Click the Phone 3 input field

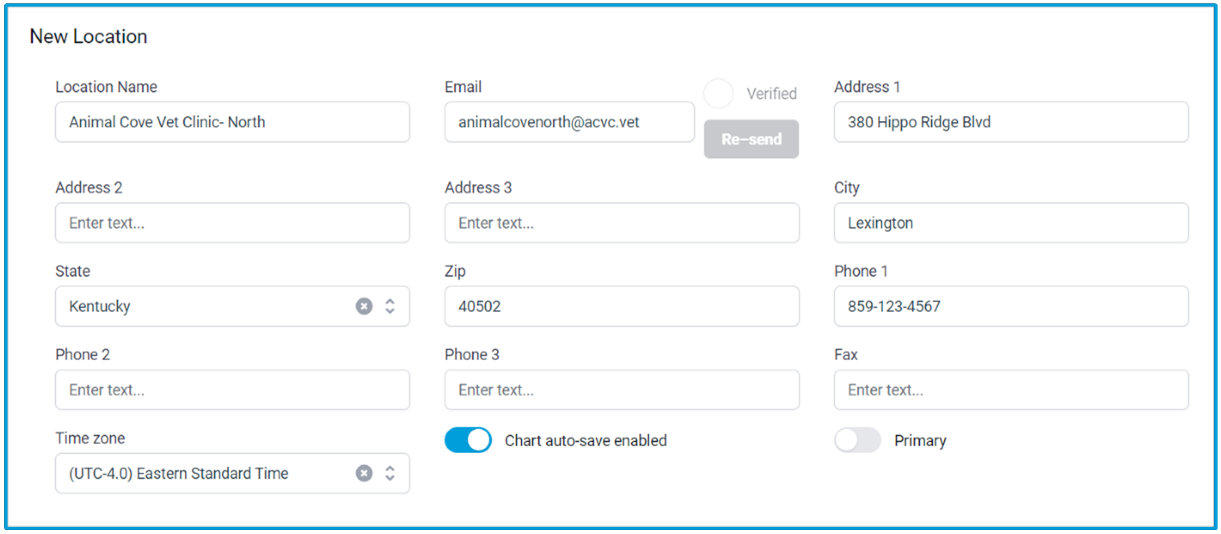[622, 390]
